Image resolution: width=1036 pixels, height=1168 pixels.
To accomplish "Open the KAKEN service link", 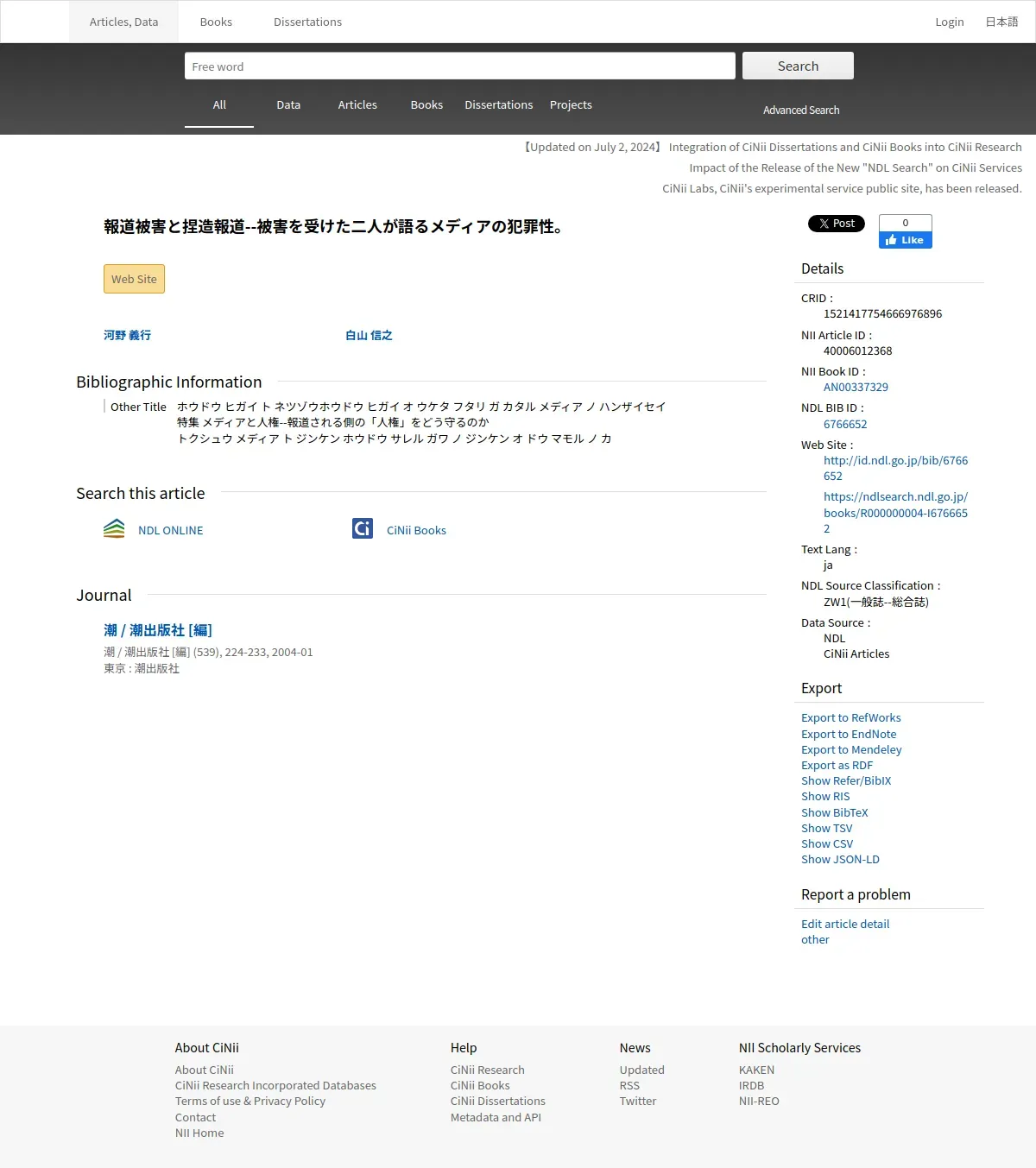I will [x=756, y=1070].
